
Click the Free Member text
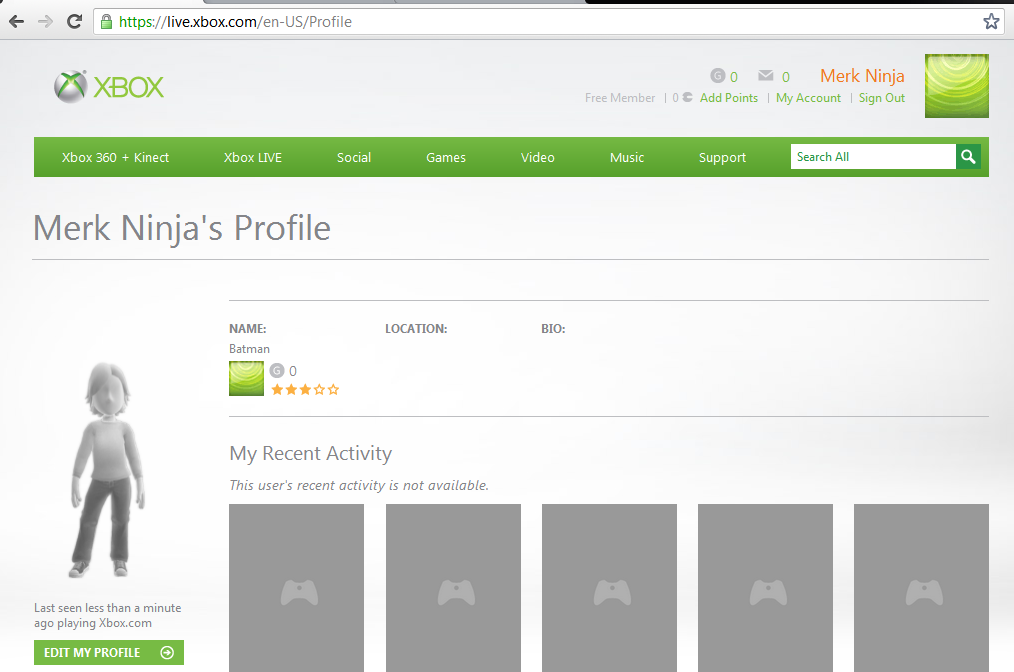tap(620, 98)
